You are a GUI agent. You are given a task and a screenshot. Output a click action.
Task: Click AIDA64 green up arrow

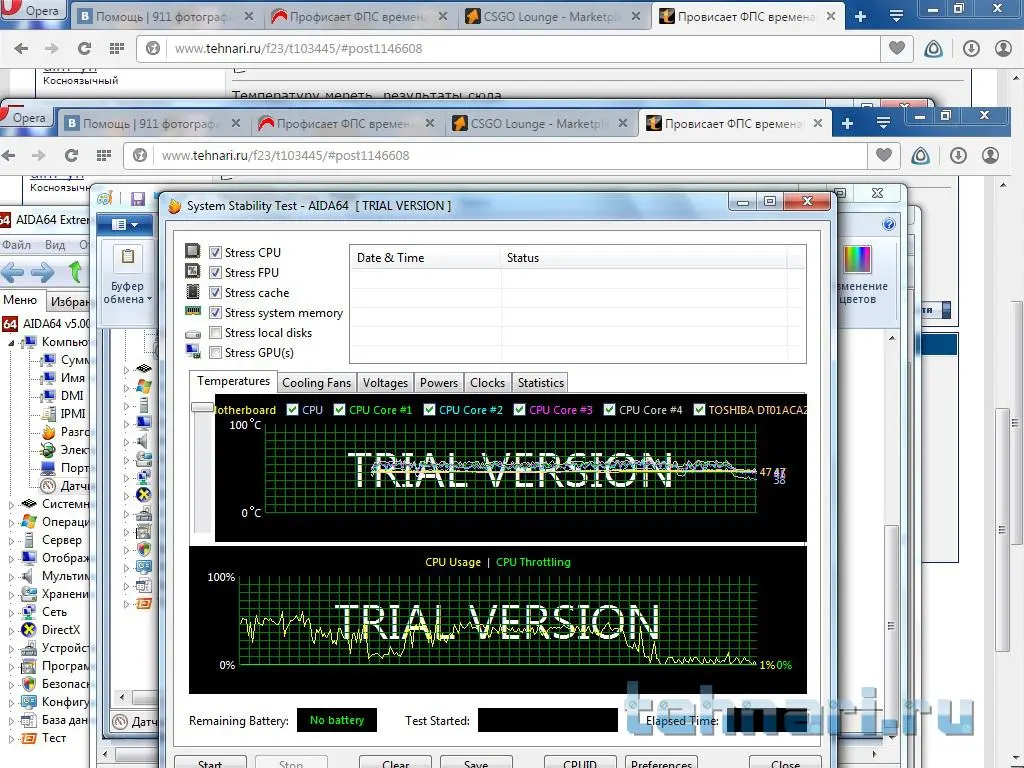(x=75, y=271)
